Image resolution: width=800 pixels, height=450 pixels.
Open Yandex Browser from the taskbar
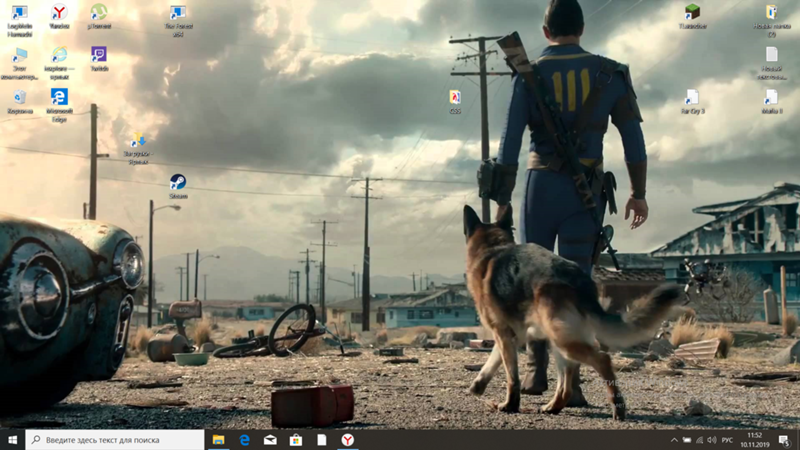click(347, 440)
